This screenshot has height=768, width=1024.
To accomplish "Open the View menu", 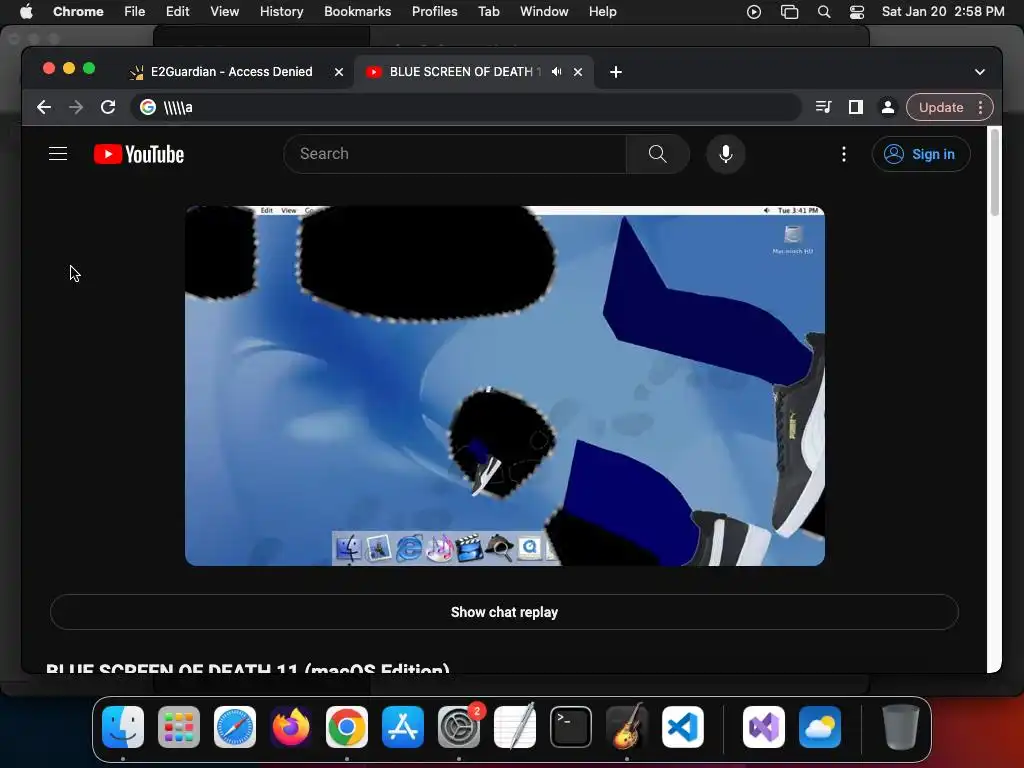I will point(224,12).
